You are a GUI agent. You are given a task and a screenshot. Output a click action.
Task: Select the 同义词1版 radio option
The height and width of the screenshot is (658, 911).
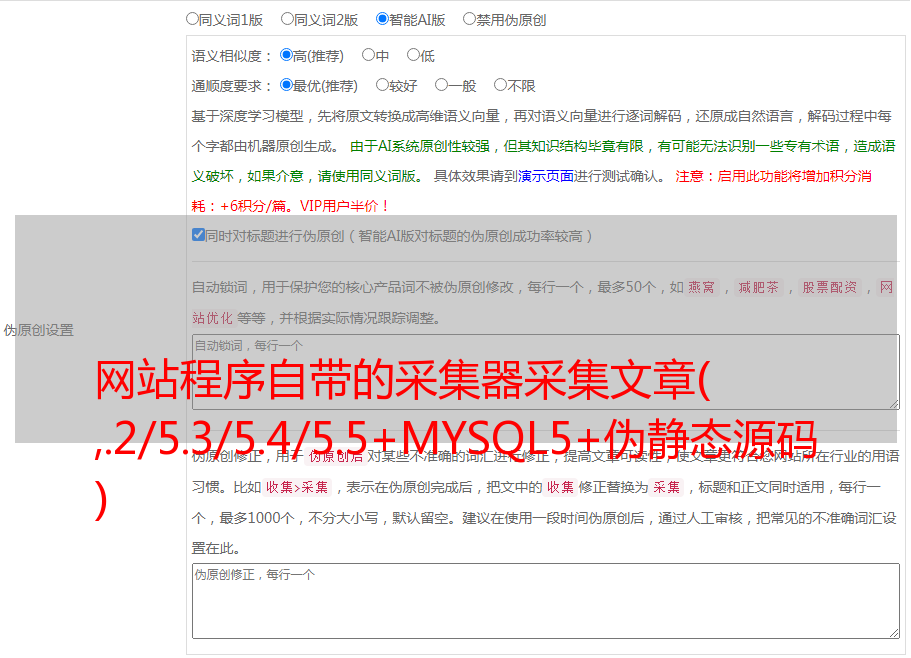[x=192, y=19]
